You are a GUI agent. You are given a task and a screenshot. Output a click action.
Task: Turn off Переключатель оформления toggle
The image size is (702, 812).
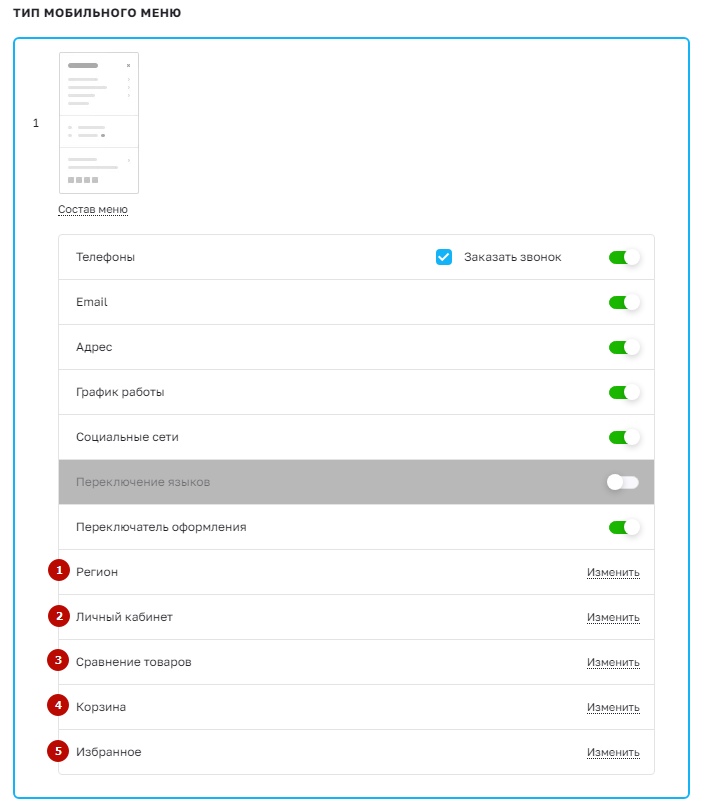coord(624,527)
